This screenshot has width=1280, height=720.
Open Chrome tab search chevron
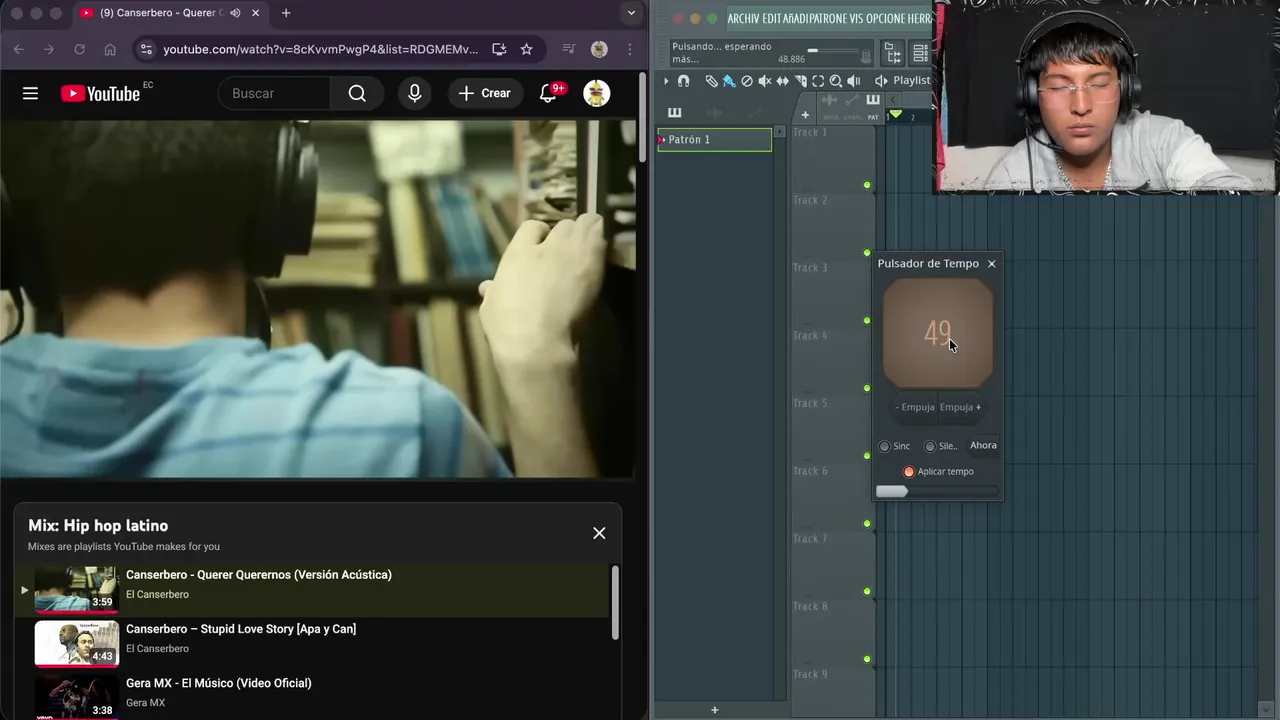tap(631, 13)
